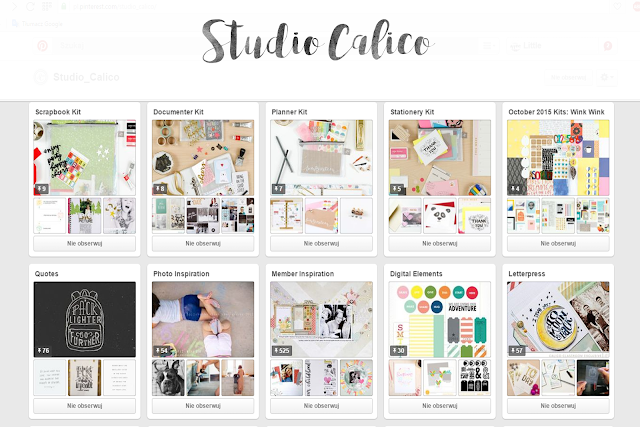Viewport: 640px width, 427px height.
Task: Toggle Nie obserwuj under Planner Kit
Action: (x=321, y=243)
